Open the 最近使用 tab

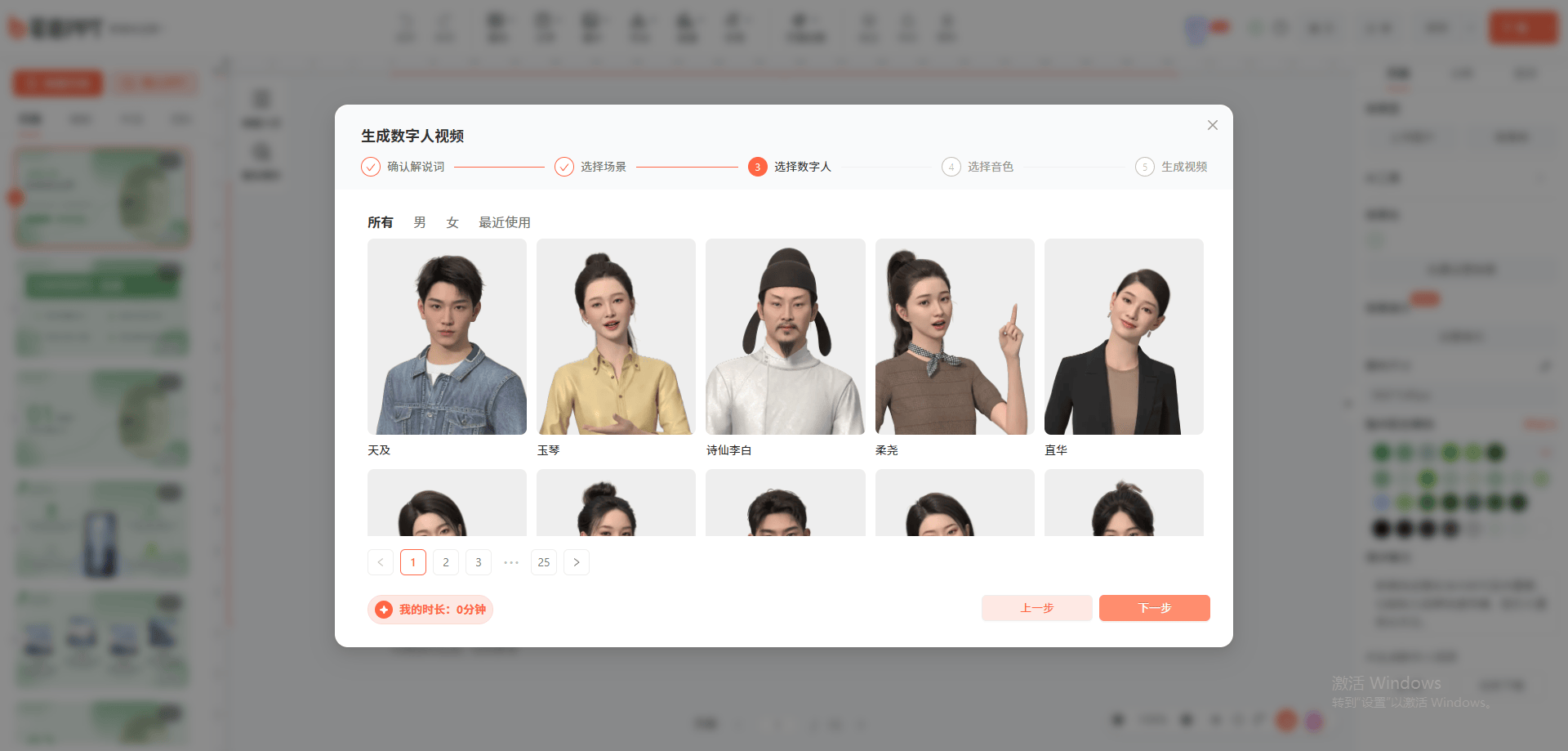pos(504,222)
